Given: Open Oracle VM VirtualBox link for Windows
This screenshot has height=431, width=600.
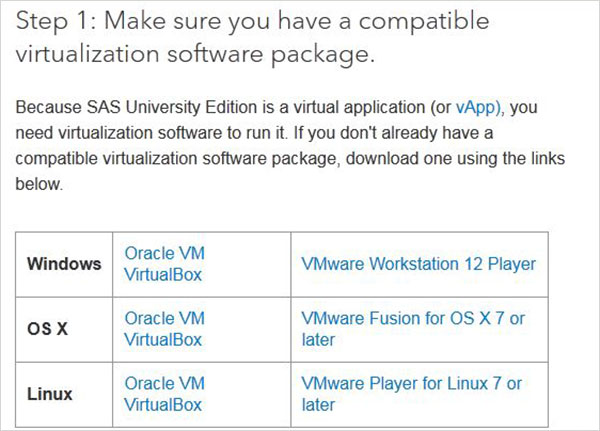Looking at the screenshot, I should click(x=163, y=263).
